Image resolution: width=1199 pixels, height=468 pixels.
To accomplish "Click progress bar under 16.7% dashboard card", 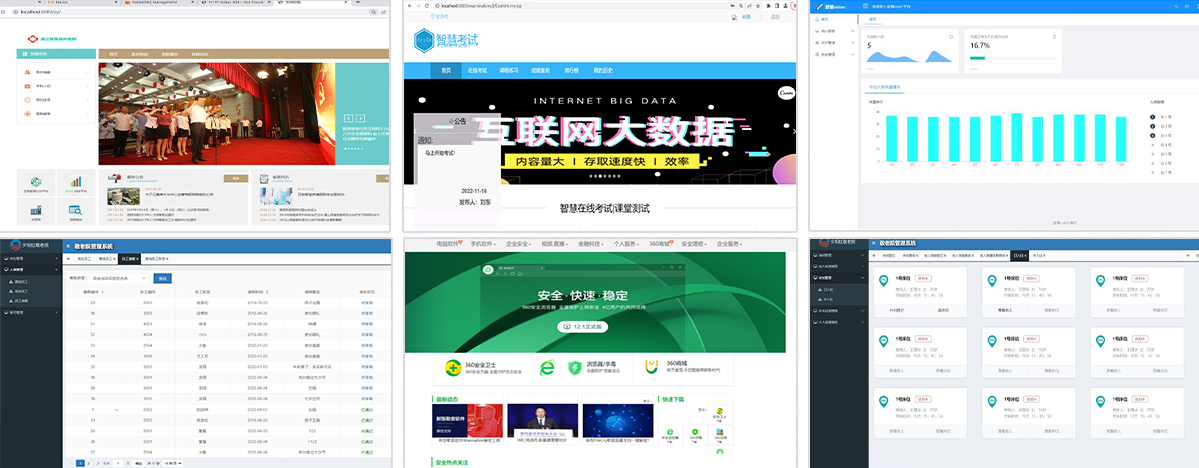I will pos(1013,57).
